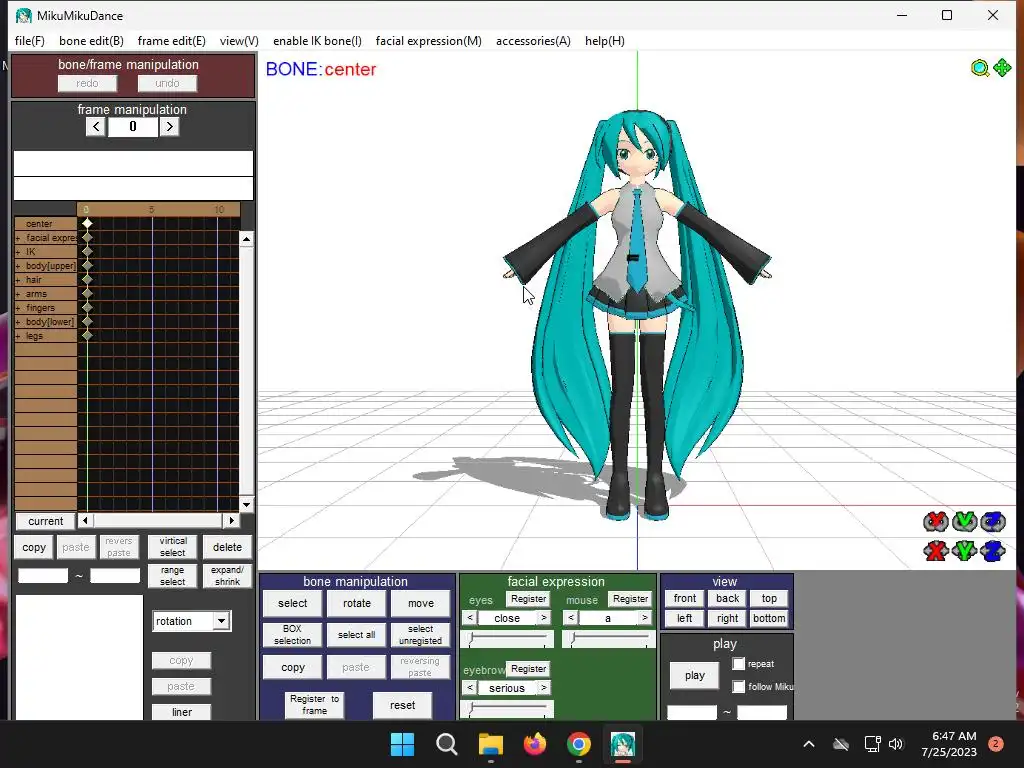Expand hair bone track

[x=18, y=280]
